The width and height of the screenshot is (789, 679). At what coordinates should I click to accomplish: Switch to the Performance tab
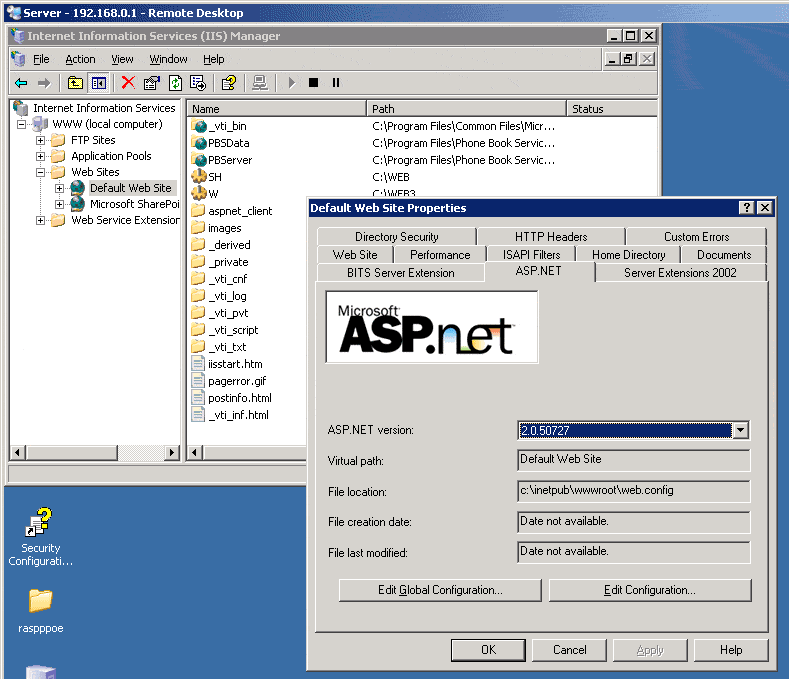click(x=440, y=255)
